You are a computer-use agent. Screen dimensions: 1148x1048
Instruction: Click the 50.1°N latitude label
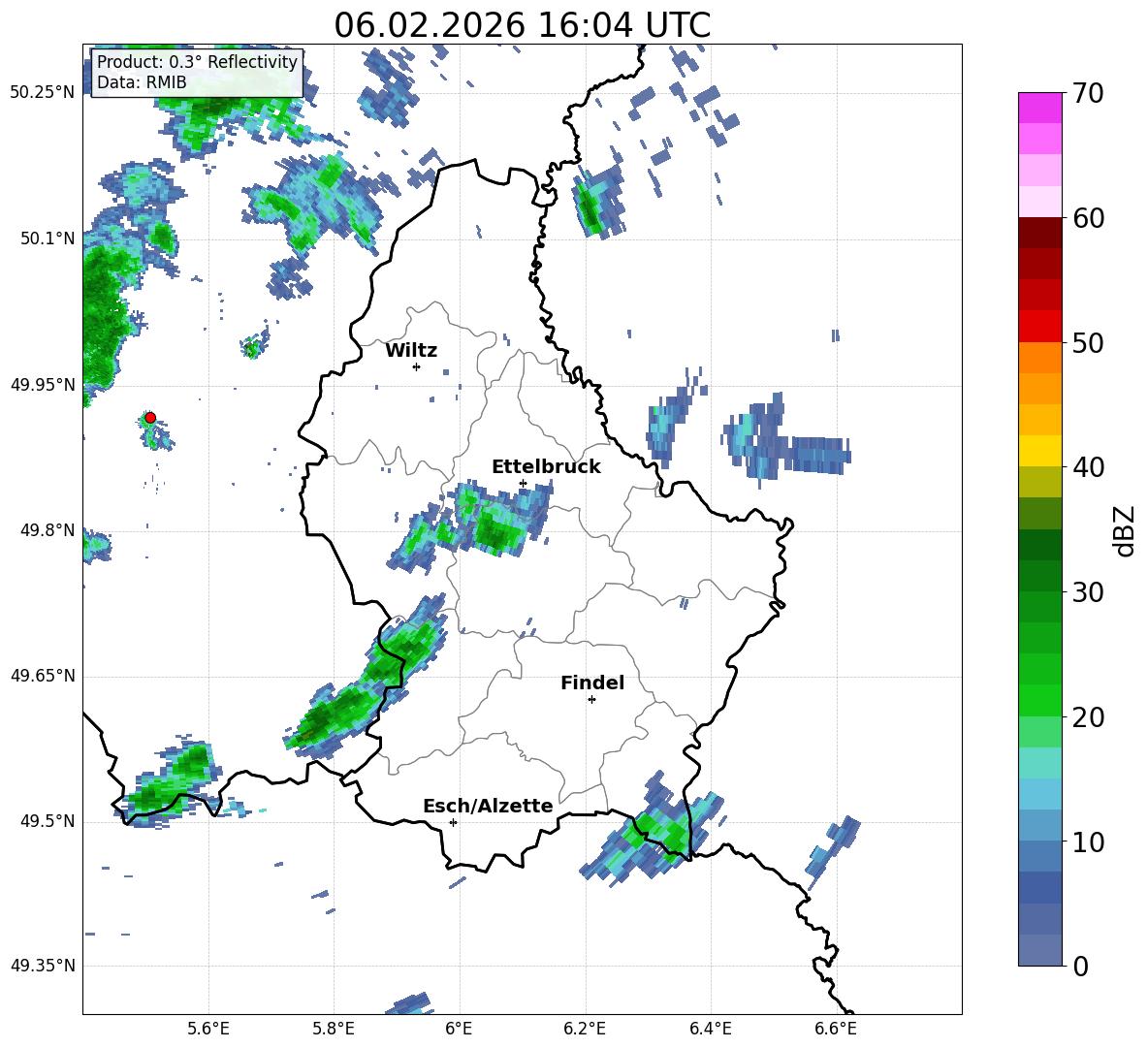[47, 238]
